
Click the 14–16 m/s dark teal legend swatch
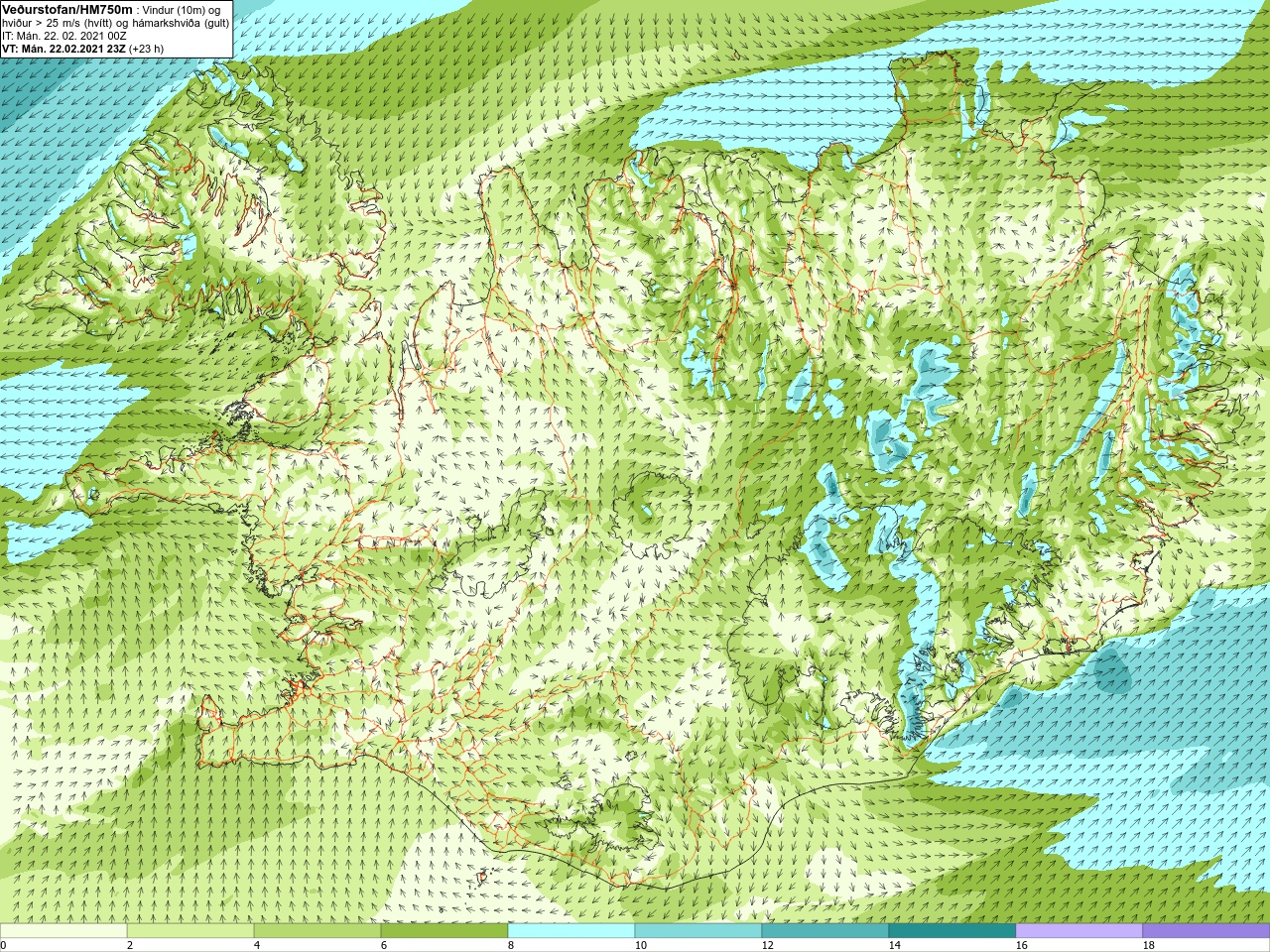point(952,931)
